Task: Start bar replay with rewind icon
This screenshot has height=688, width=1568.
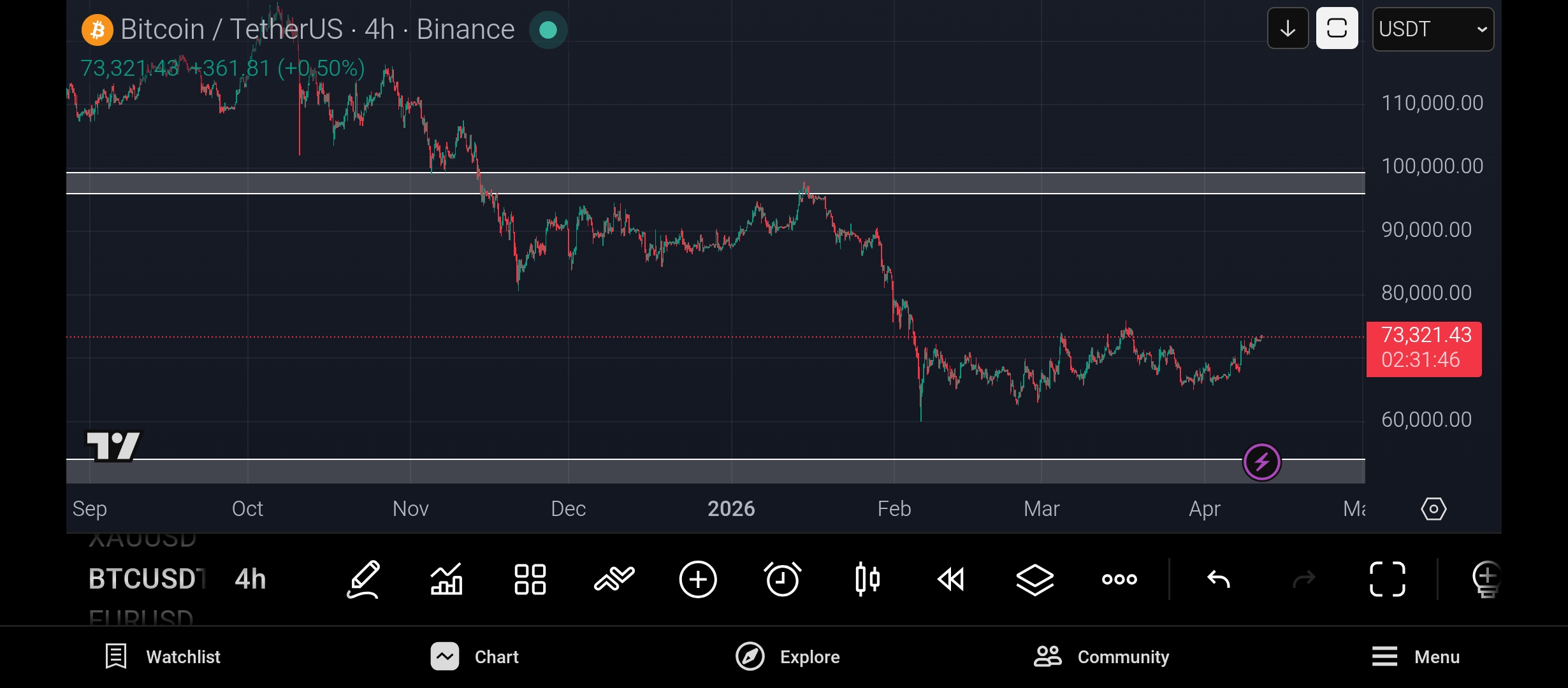Action: (x=951, y=579)
